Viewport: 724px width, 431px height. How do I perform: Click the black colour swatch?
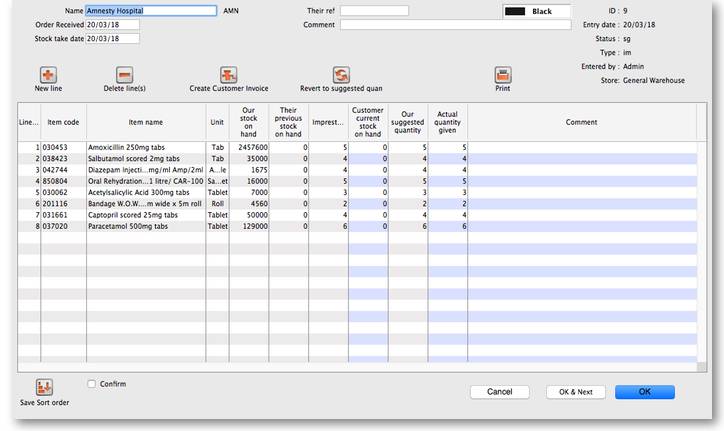pos(517,12)
